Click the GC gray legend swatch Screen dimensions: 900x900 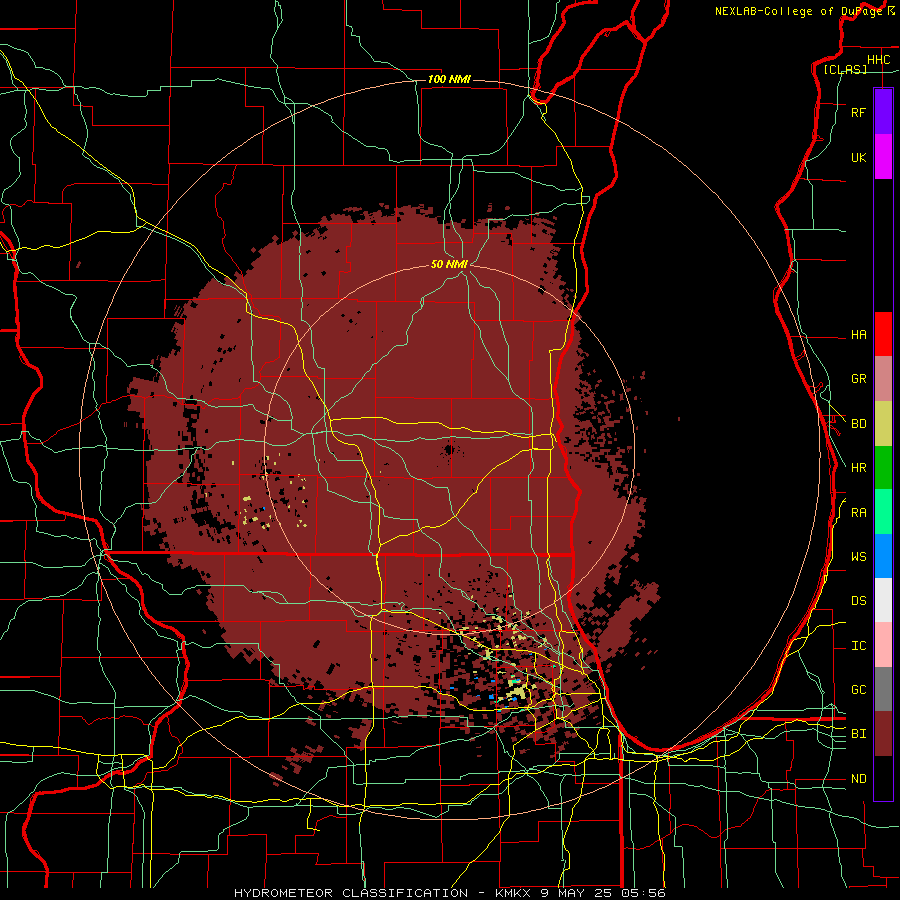coord(883,689)
